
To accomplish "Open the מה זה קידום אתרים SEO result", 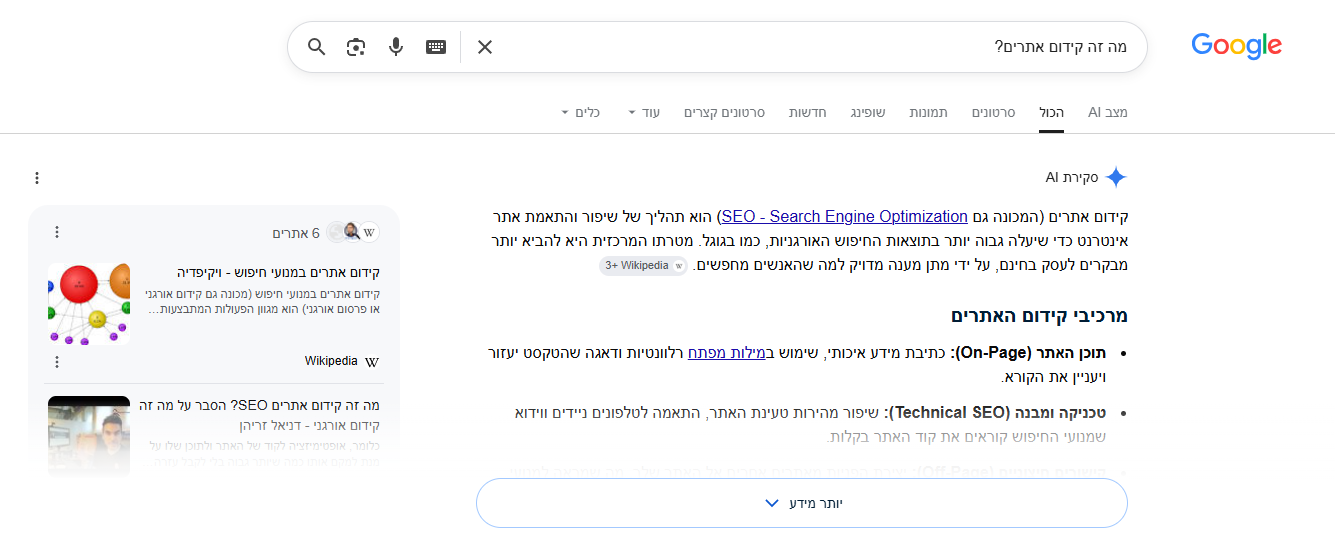I will pos(260,415).
